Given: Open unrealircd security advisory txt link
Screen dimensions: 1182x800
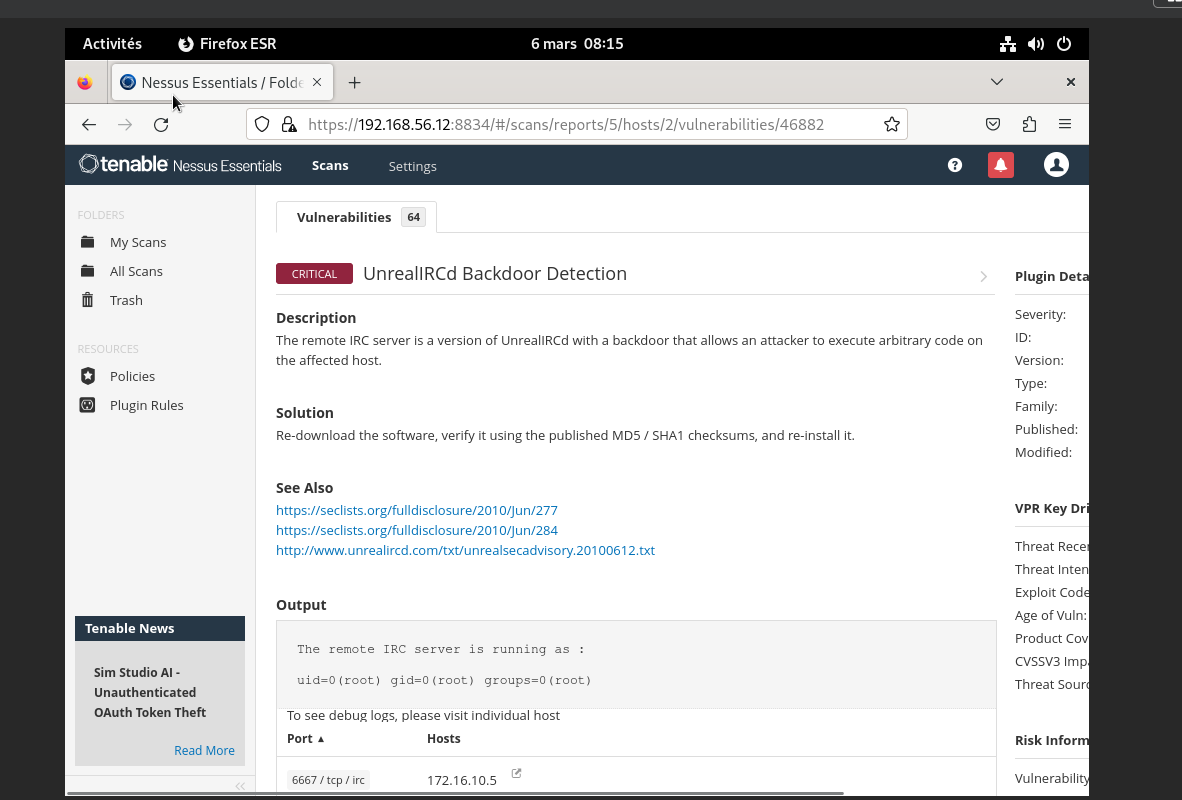Looking at the screenshot, I should pyautogui.click(x=465, y=550).
